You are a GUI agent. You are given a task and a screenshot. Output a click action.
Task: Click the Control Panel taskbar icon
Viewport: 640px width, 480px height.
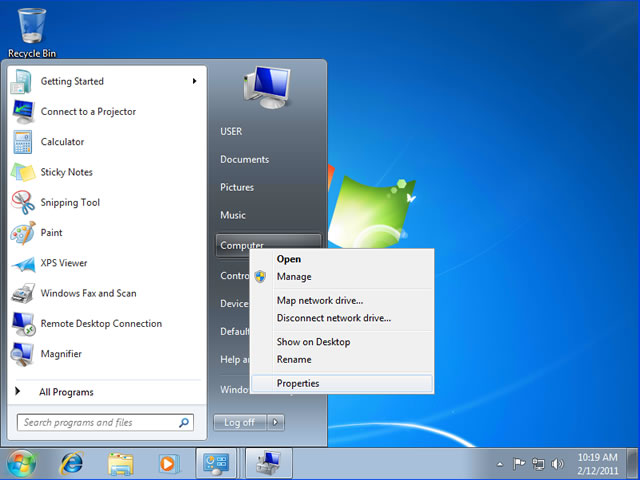click(x=216, y=464)
